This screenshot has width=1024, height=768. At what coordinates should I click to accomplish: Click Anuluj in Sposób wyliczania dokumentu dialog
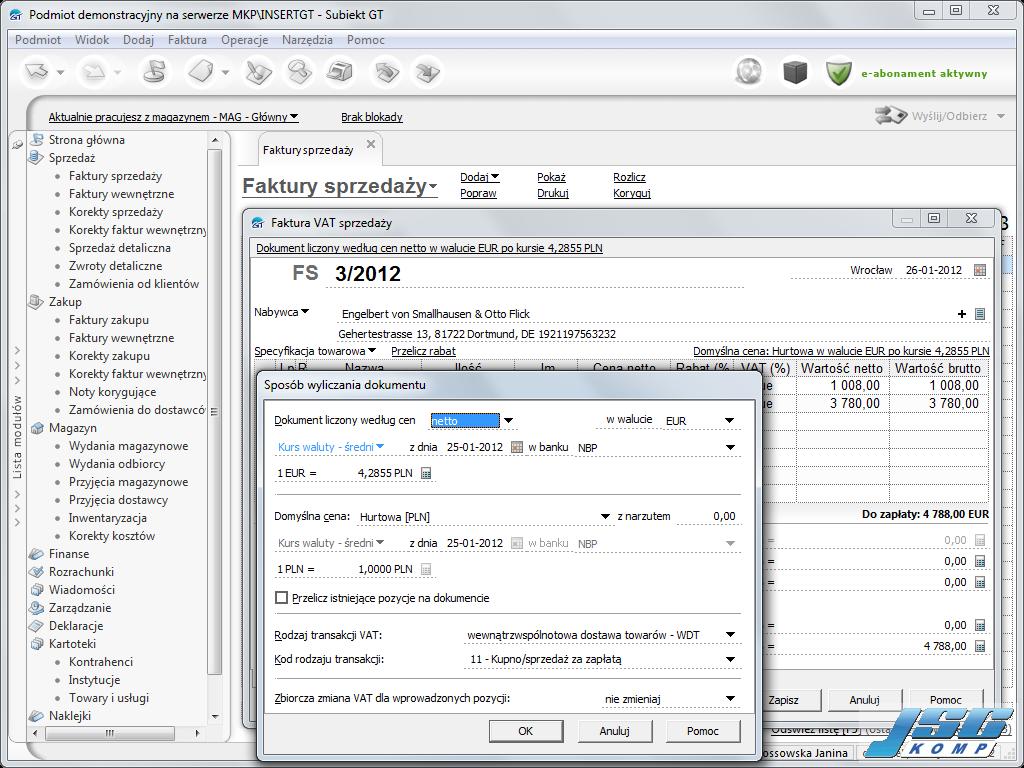click(614, 731)
